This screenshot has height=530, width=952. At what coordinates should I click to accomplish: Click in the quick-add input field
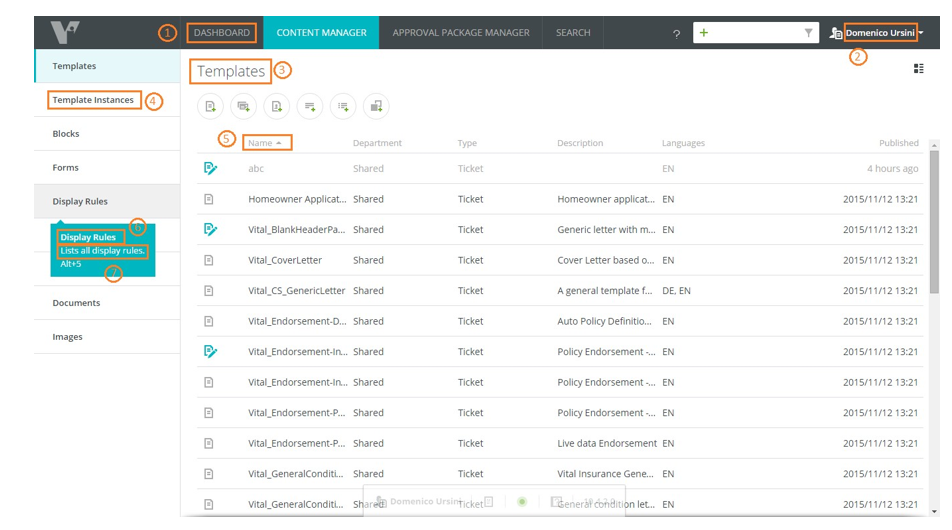(755, 33)
